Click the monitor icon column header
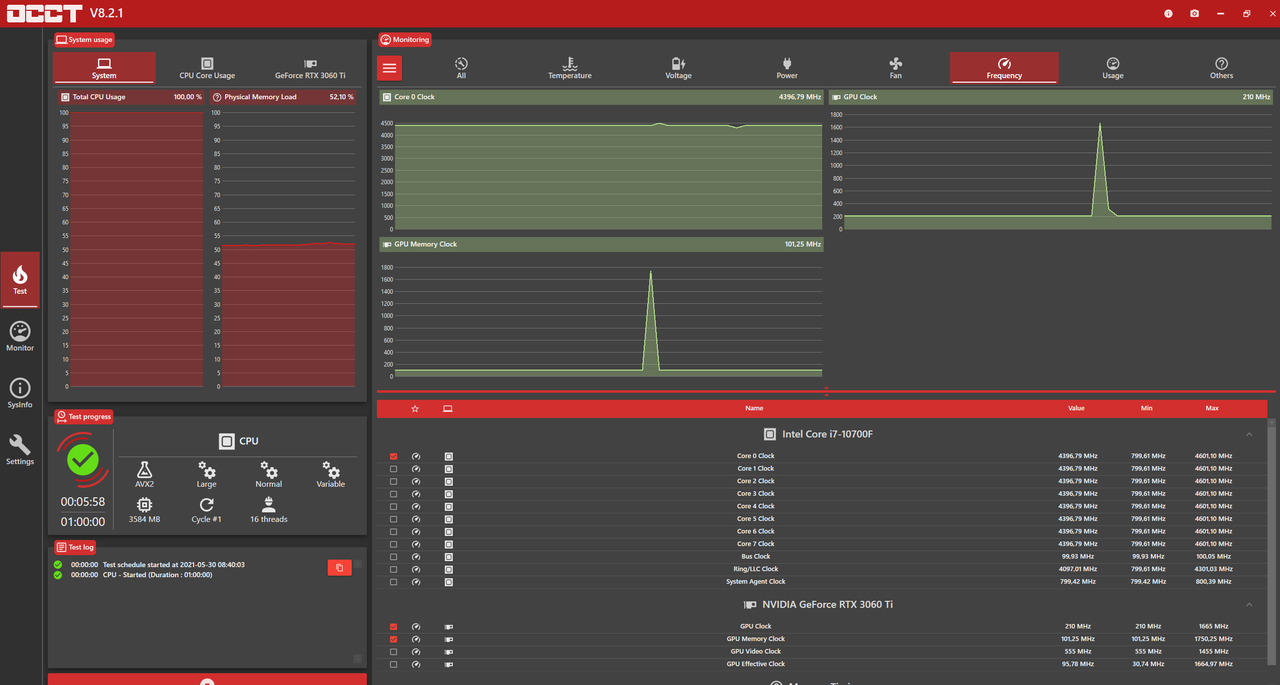 (x=448, y=408)
